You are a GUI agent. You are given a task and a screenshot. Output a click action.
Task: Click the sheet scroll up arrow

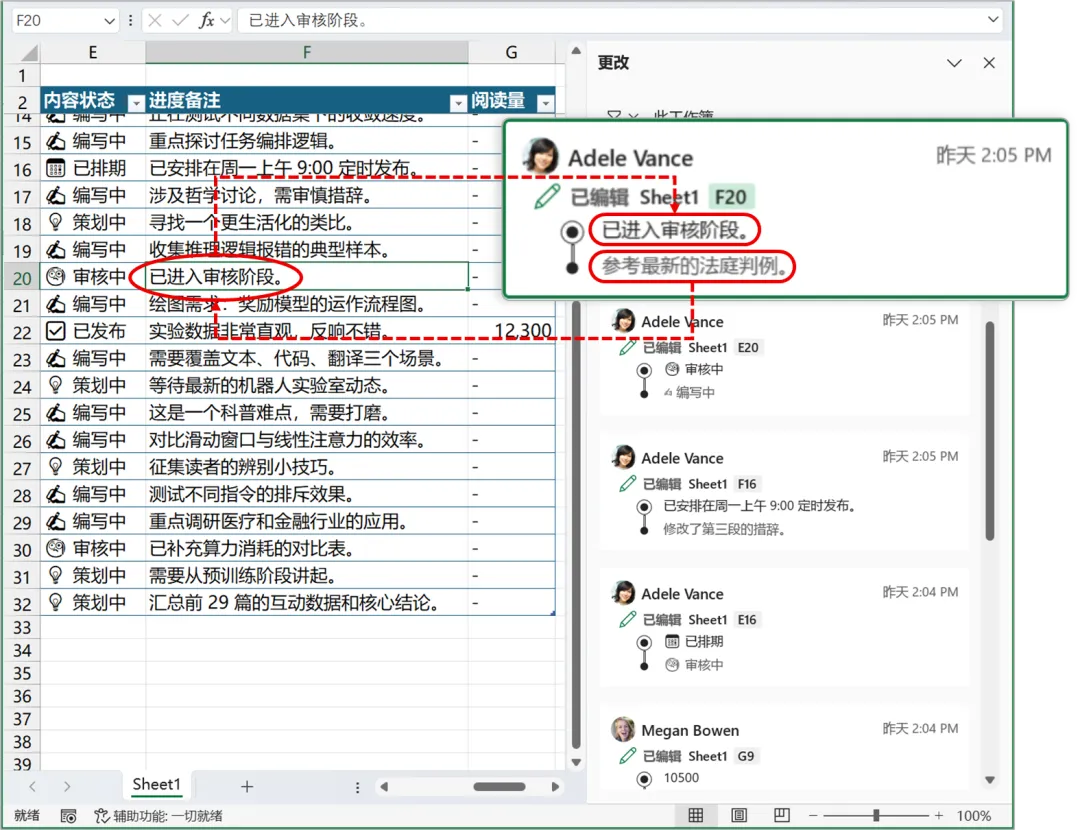click(x=576, y=50)
